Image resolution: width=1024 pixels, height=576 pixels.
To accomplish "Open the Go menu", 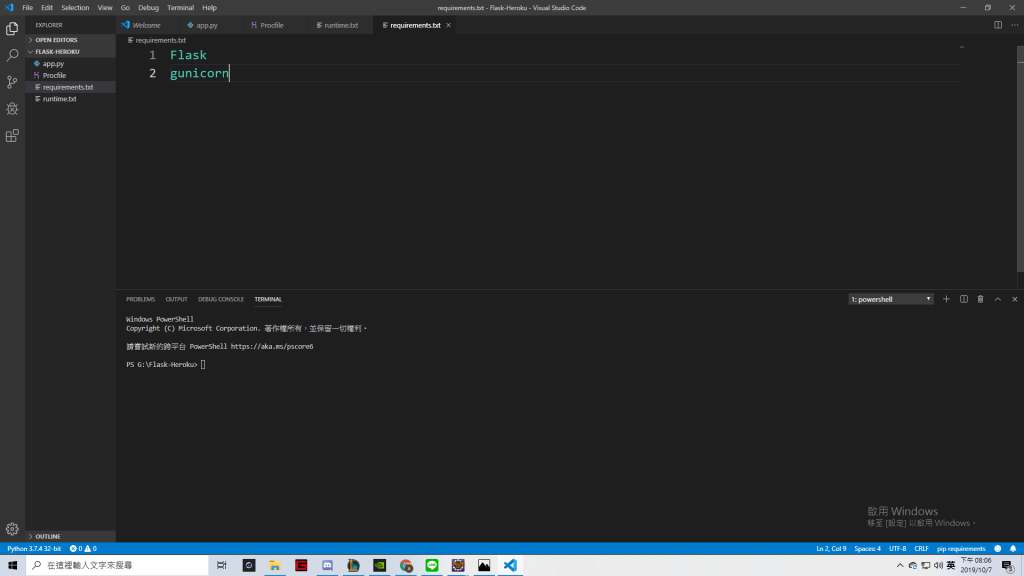I will tap(125, 8).
